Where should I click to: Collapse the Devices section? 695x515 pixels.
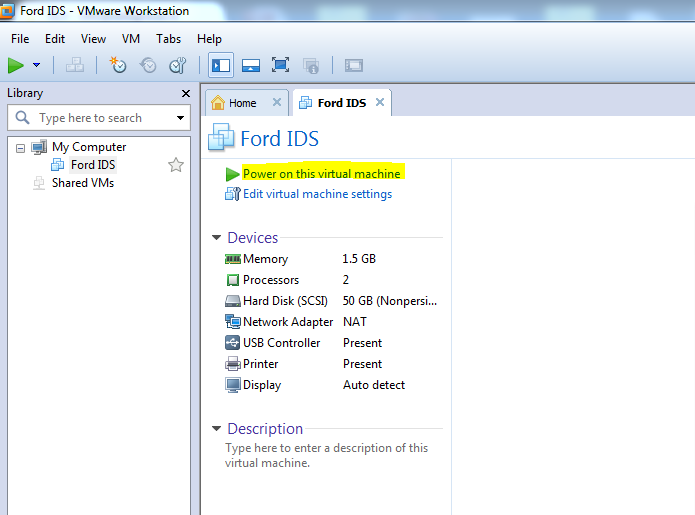217,238
